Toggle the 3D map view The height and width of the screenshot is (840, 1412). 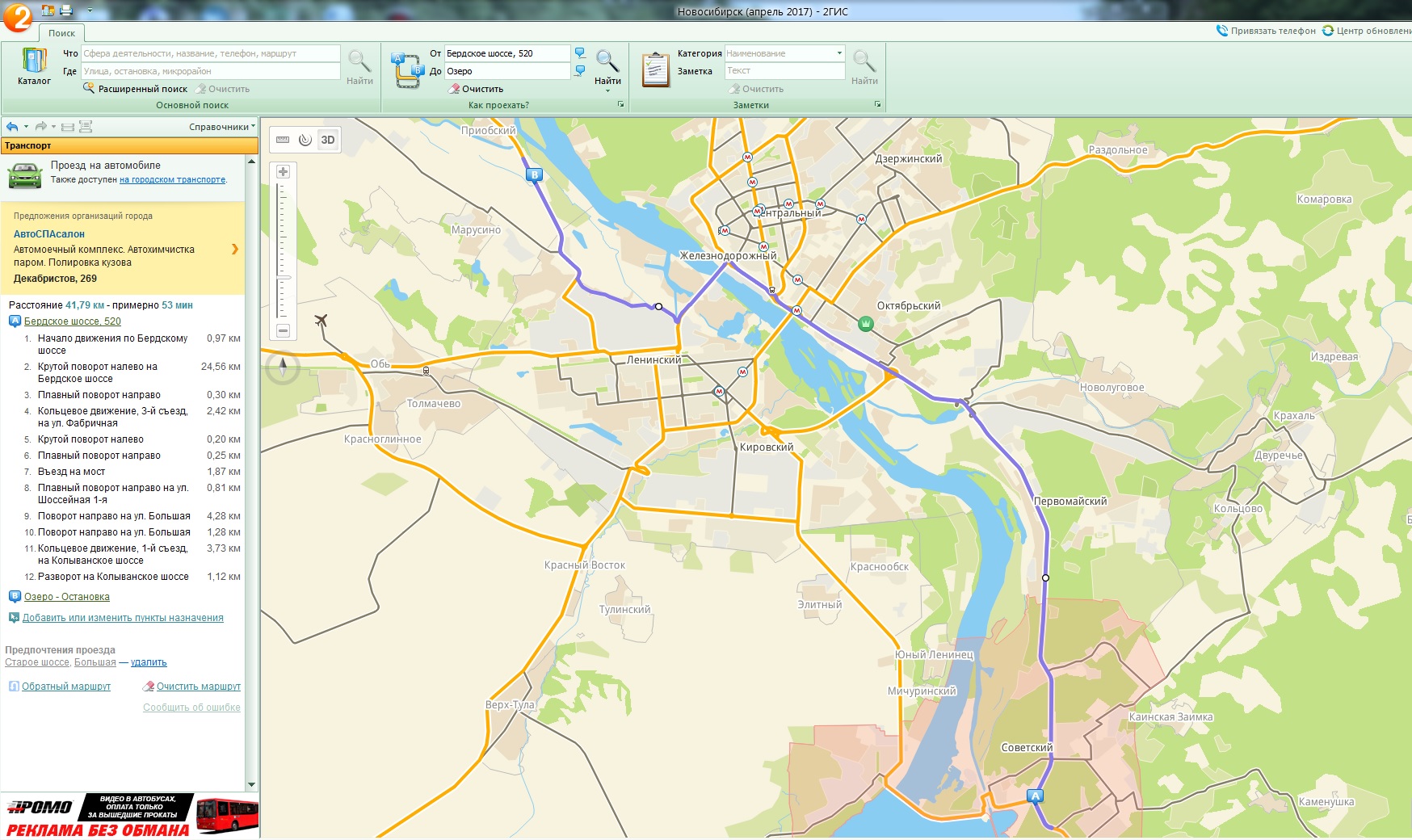coord(328,140)
